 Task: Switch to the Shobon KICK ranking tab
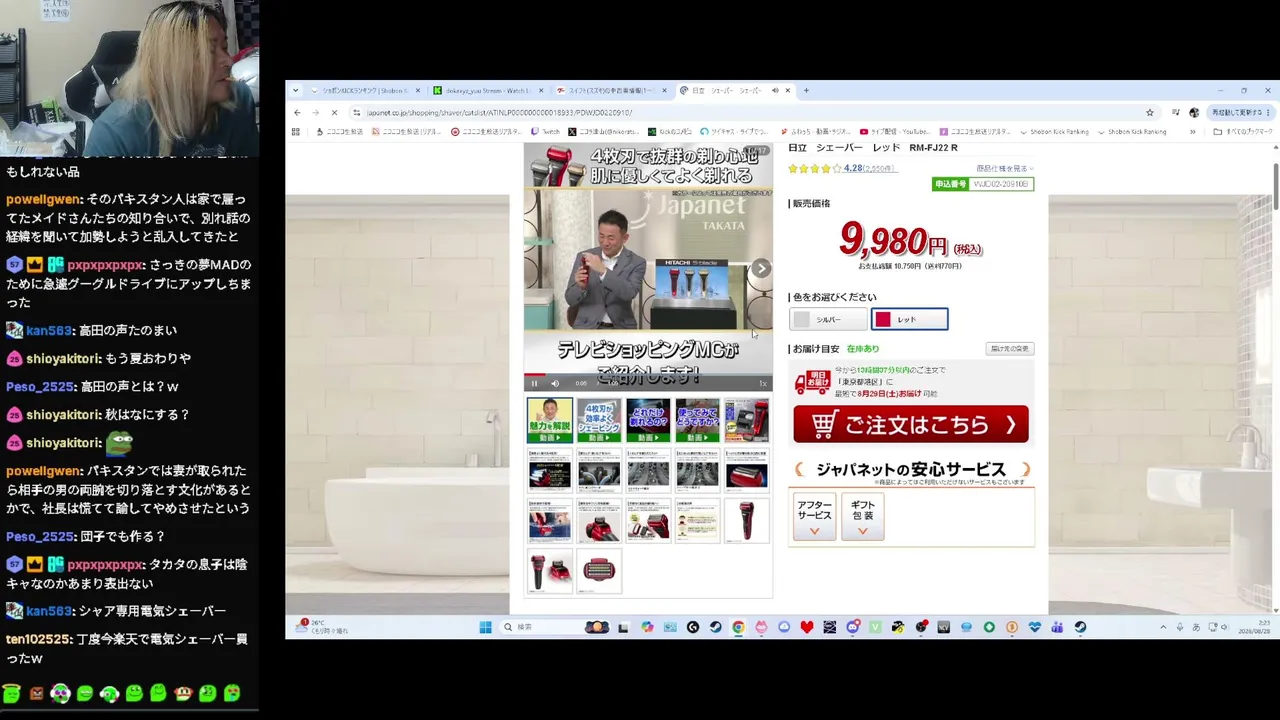364,90
